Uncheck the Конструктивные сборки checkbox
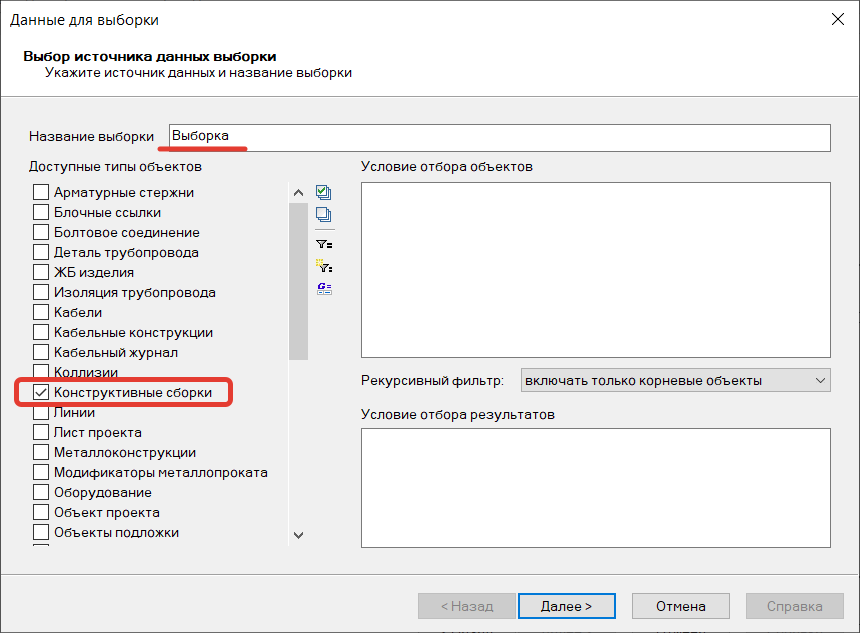Image resolution: width=860 pixels, height=633 pixels. (x=41, y=393)
